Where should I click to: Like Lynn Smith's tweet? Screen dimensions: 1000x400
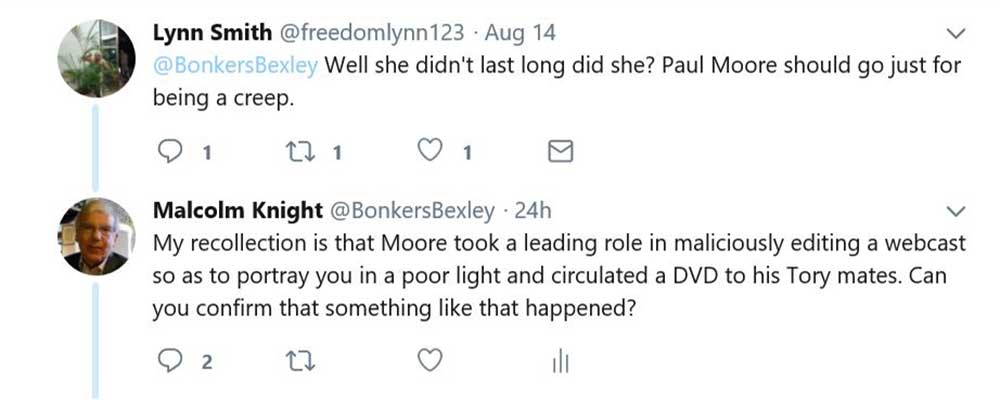click(x=430, y=153)
